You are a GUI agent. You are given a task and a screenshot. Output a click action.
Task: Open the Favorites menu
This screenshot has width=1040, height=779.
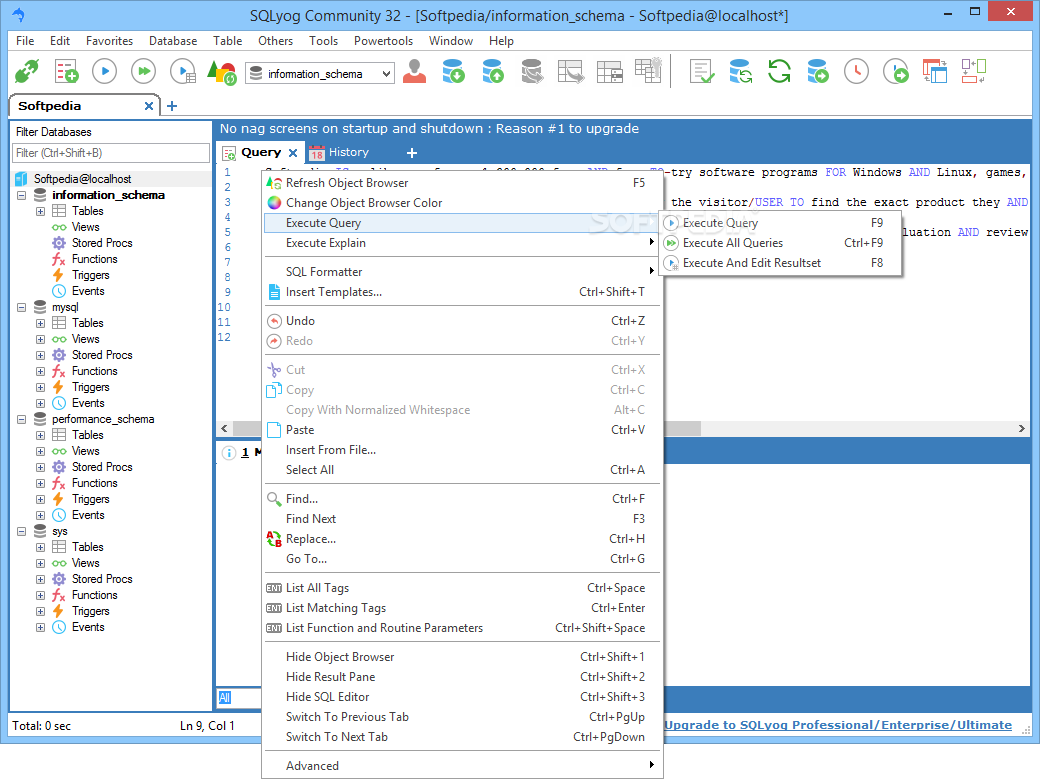point(109,40)
